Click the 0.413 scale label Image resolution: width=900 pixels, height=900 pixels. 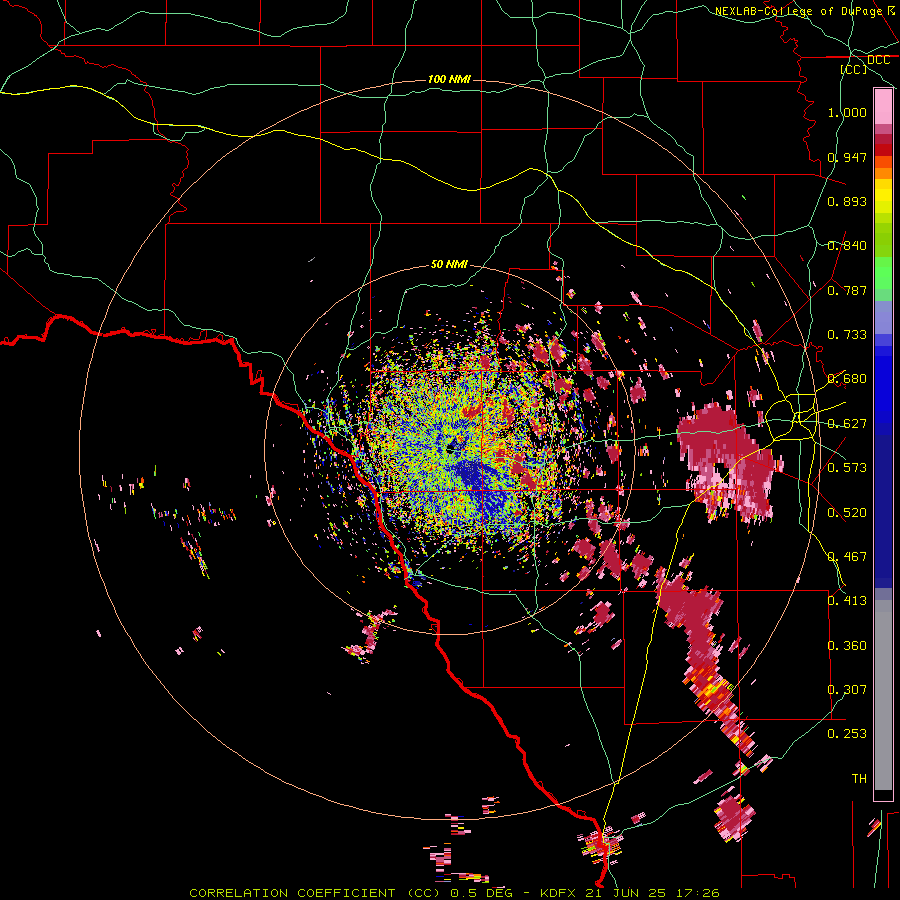pyautogui.click(x=847, y=601)
